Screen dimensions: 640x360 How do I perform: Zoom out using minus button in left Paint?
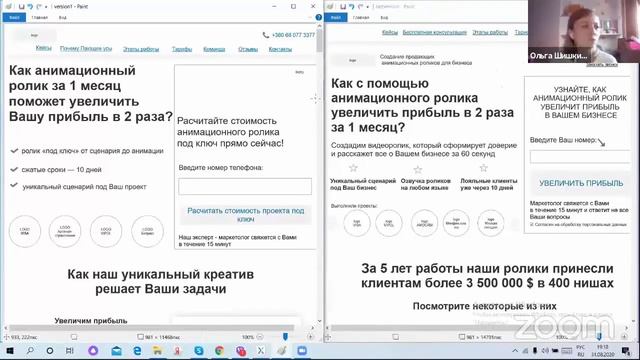260,337
